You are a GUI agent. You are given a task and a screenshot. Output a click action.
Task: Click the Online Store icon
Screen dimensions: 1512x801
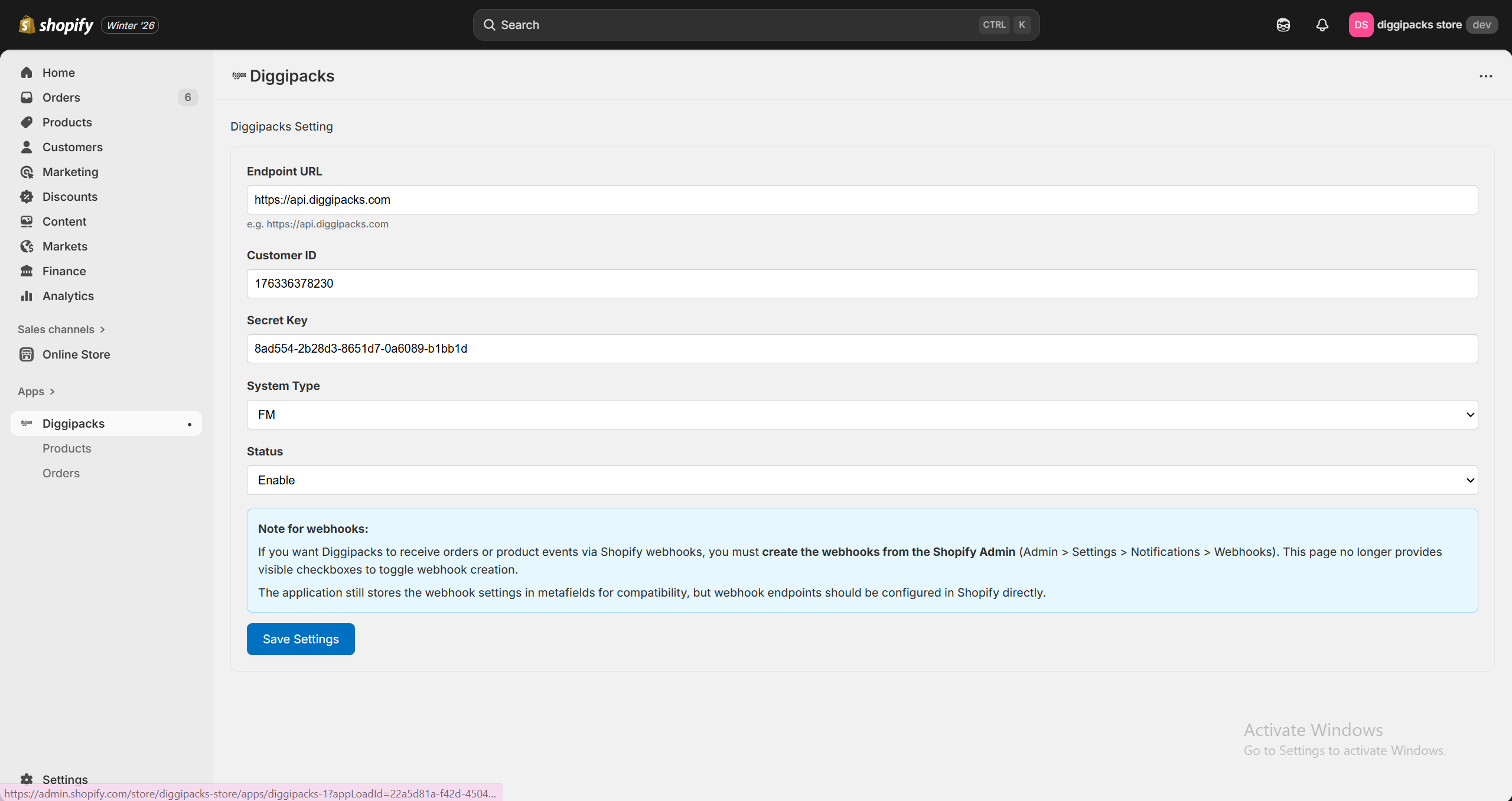coord(27,354)
